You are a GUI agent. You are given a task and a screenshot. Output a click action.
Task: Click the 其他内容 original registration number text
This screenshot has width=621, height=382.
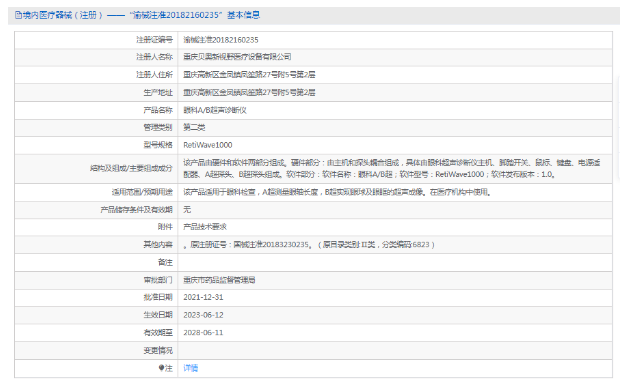309,245
